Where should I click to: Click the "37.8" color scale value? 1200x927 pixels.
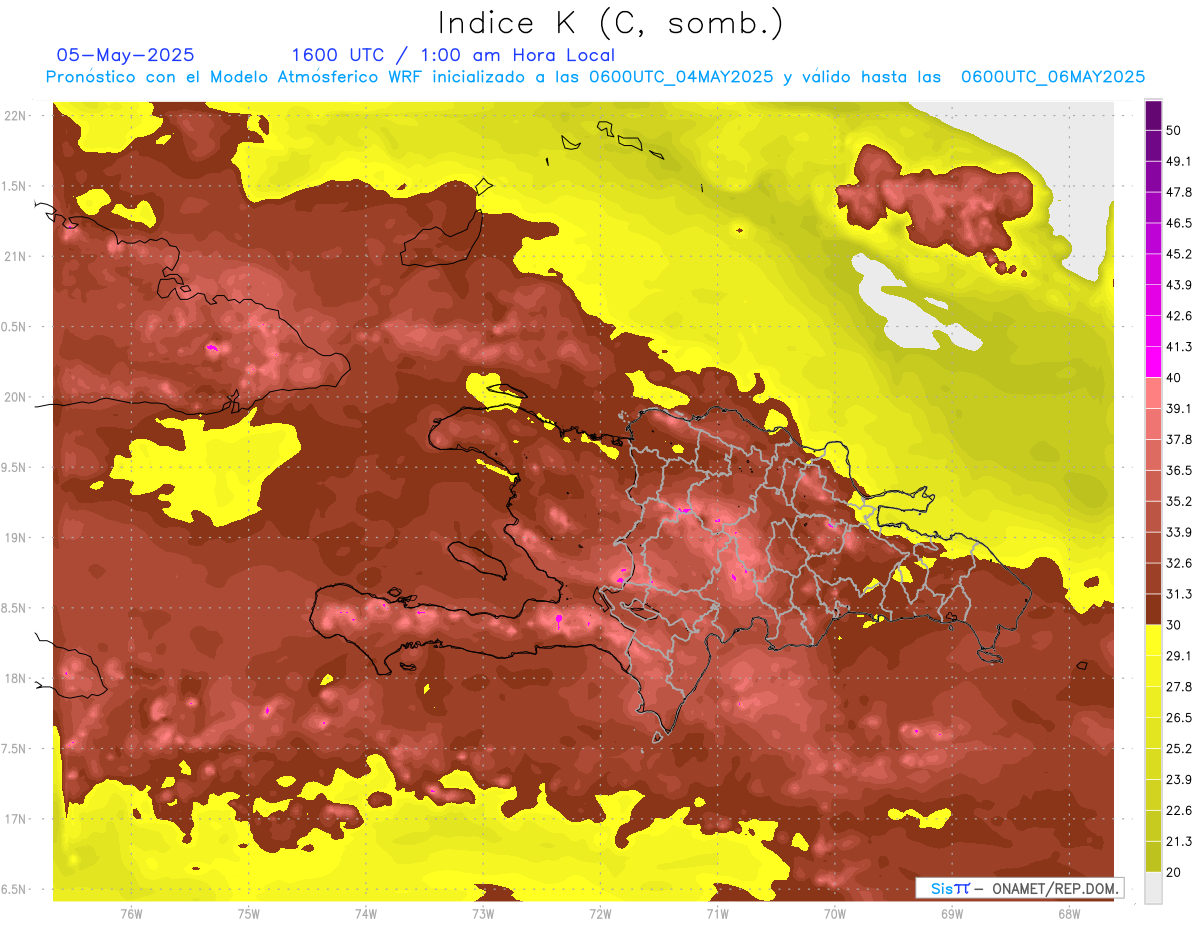[1179, 439]
